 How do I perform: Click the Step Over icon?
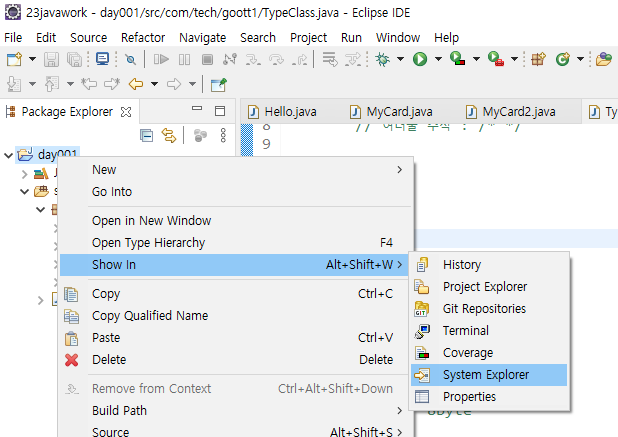(276, 60)
